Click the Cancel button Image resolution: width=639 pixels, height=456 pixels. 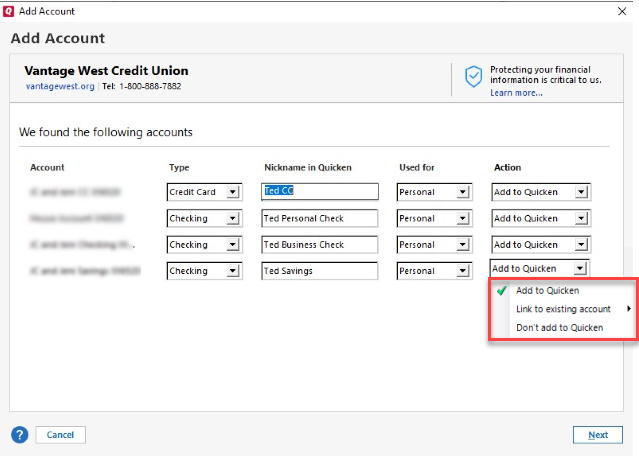[x=60, y=435]
